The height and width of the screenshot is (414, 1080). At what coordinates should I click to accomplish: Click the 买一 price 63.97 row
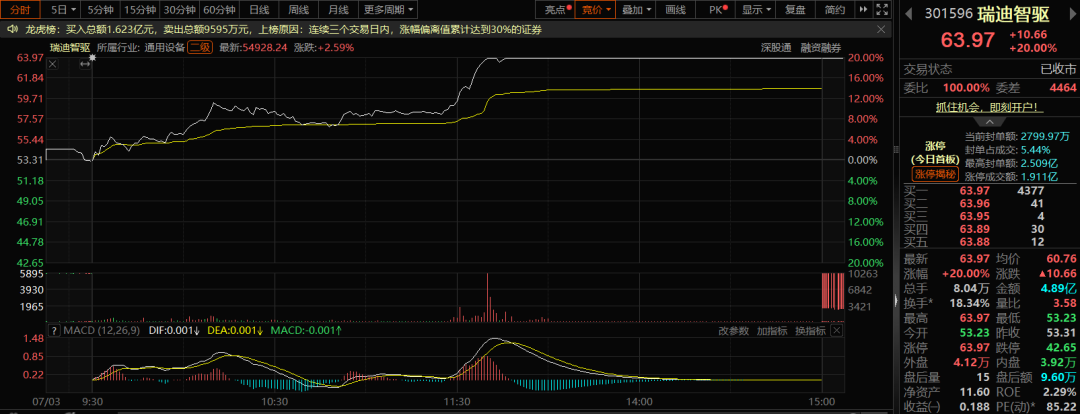tap(990, 191)
